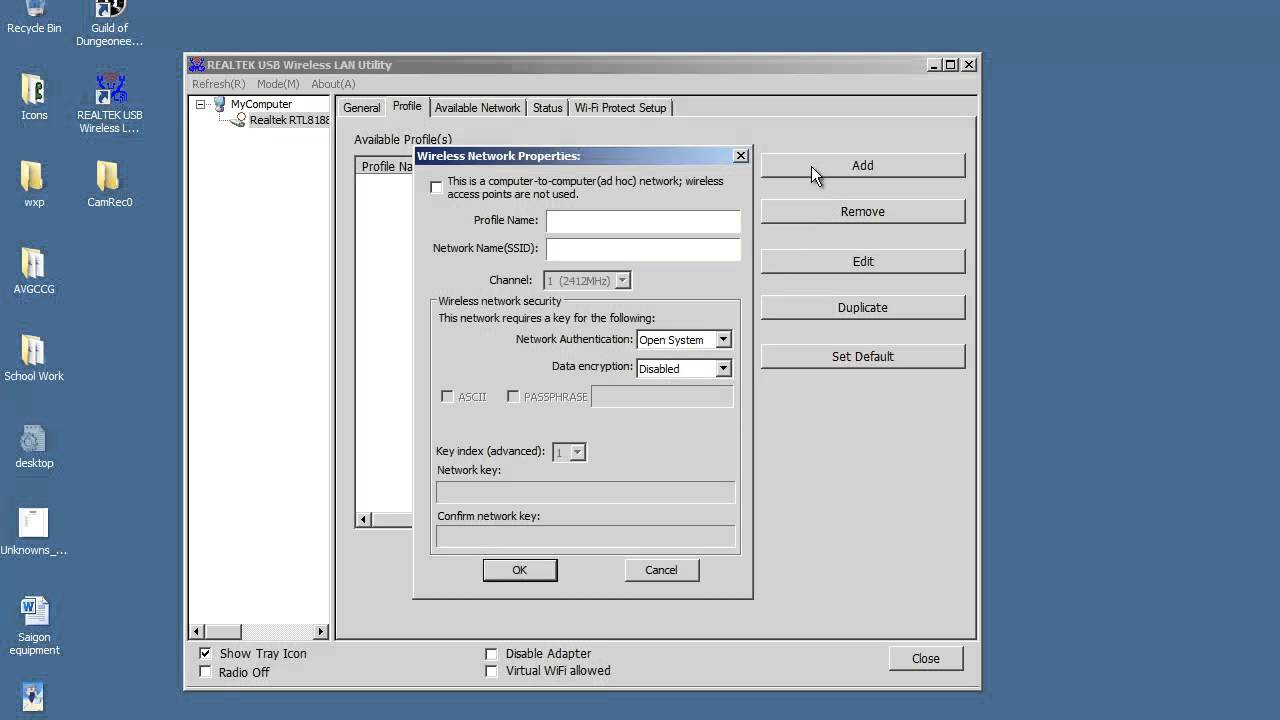Click the Remove profile button
Viewport: 1280px width, 720px height.
(x=863, y=212)
